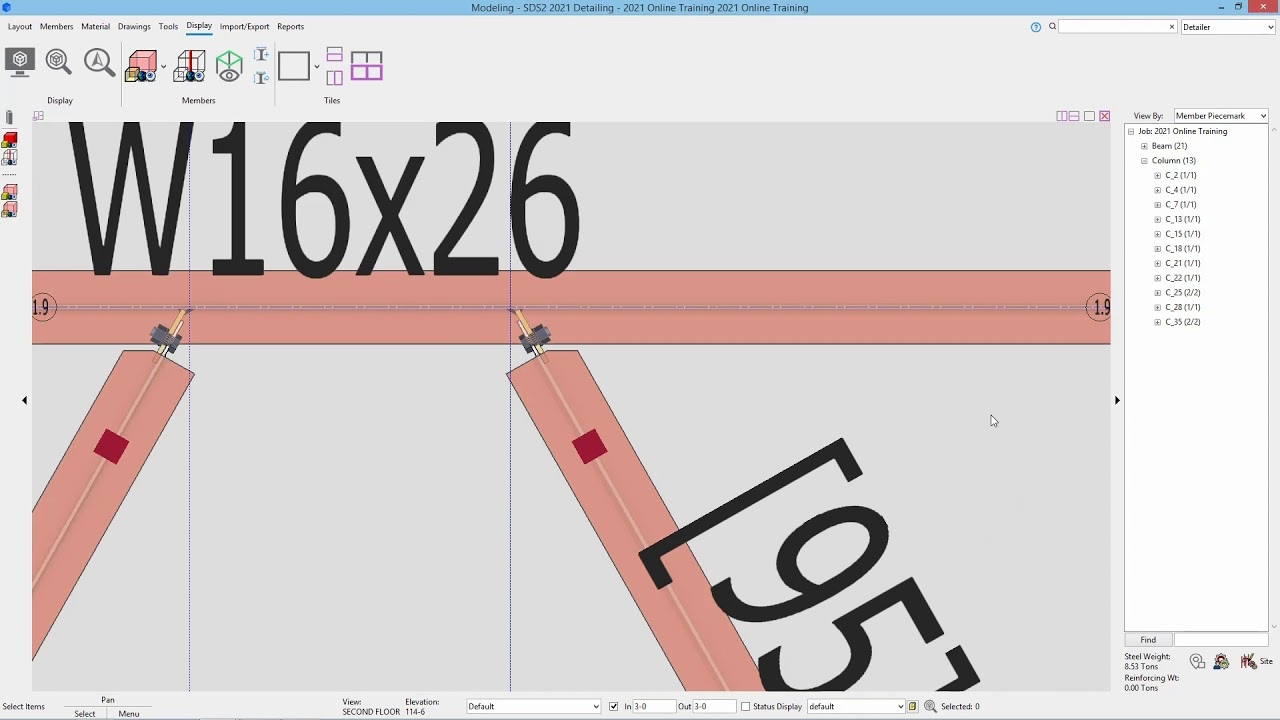Toggle the In/Out depth check checkbox
This screenshot has width=1280, height=720.
(613, 706)
